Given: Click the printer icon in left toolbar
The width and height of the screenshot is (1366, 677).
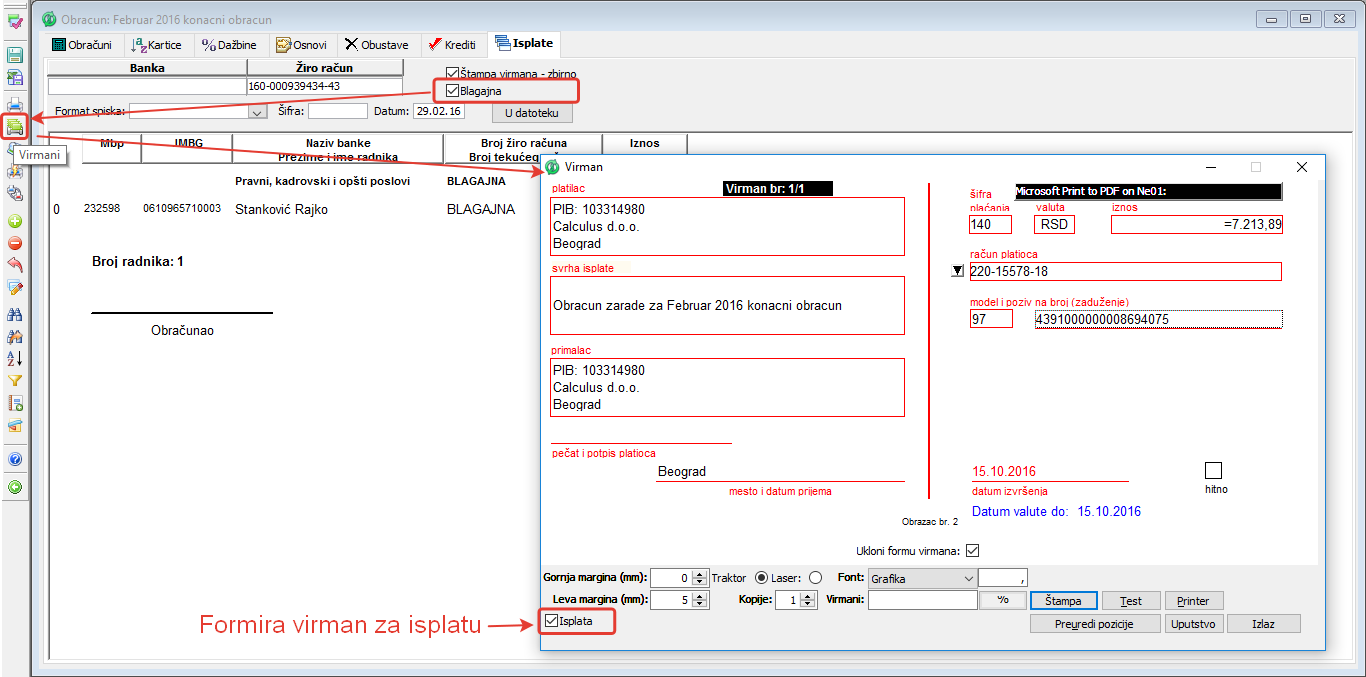Looking at the screenshot, I should [15, 103].
